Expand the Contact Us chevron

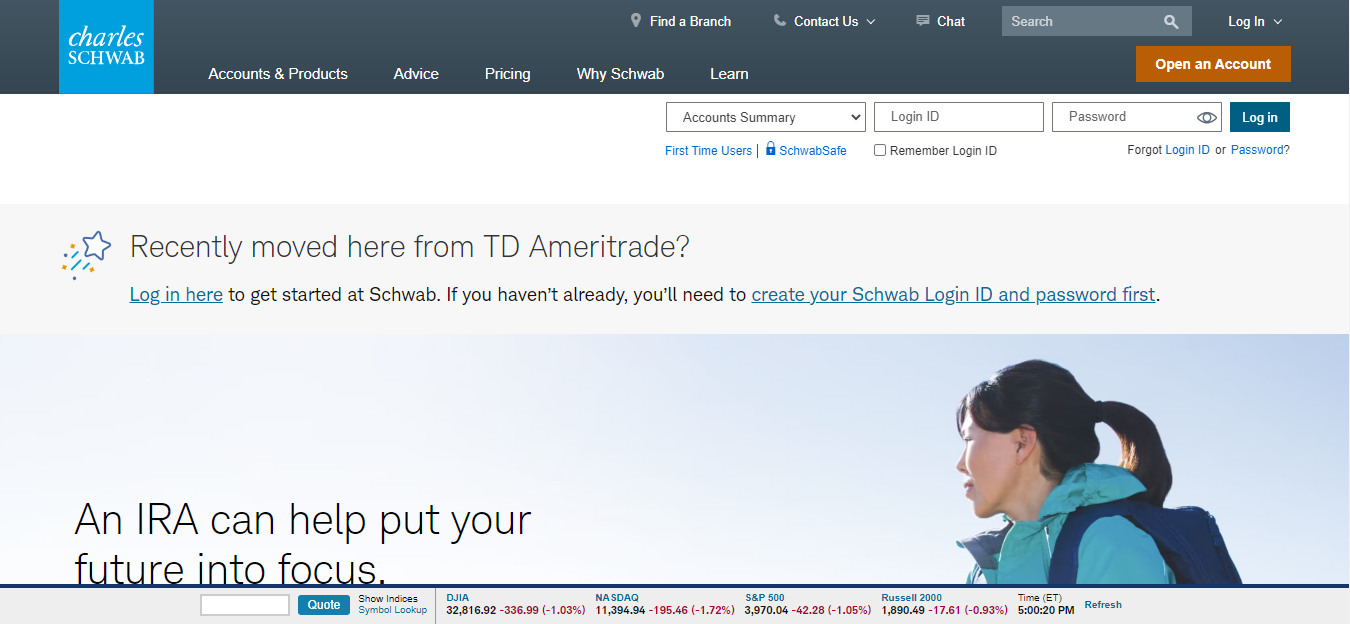coord(870,22)
